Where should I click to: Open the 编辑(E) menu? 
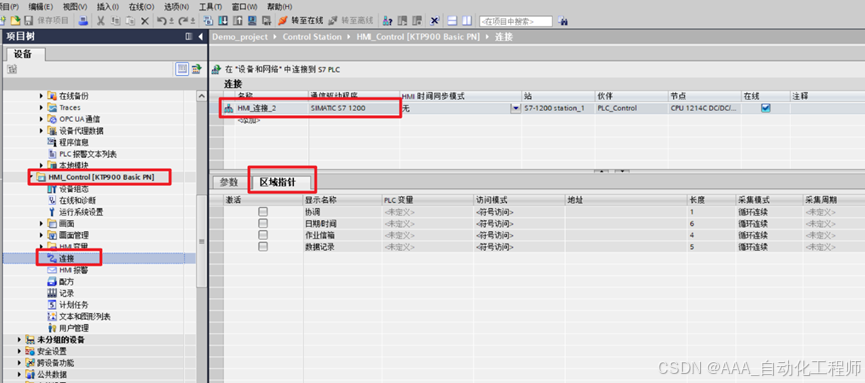pyautogui.click(x=41, y=7)
